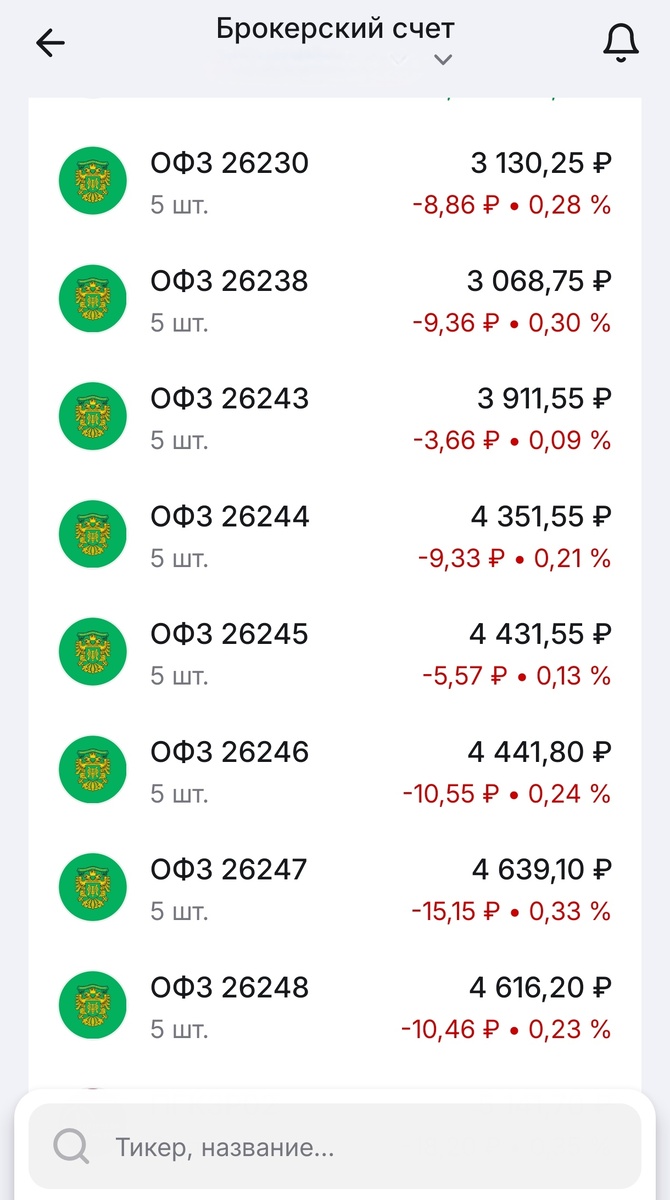The width and height of the screenshot is (670, 1200).
Task: Tap the magnifier icon in the search bar
Action: (x=70, y=1146)
